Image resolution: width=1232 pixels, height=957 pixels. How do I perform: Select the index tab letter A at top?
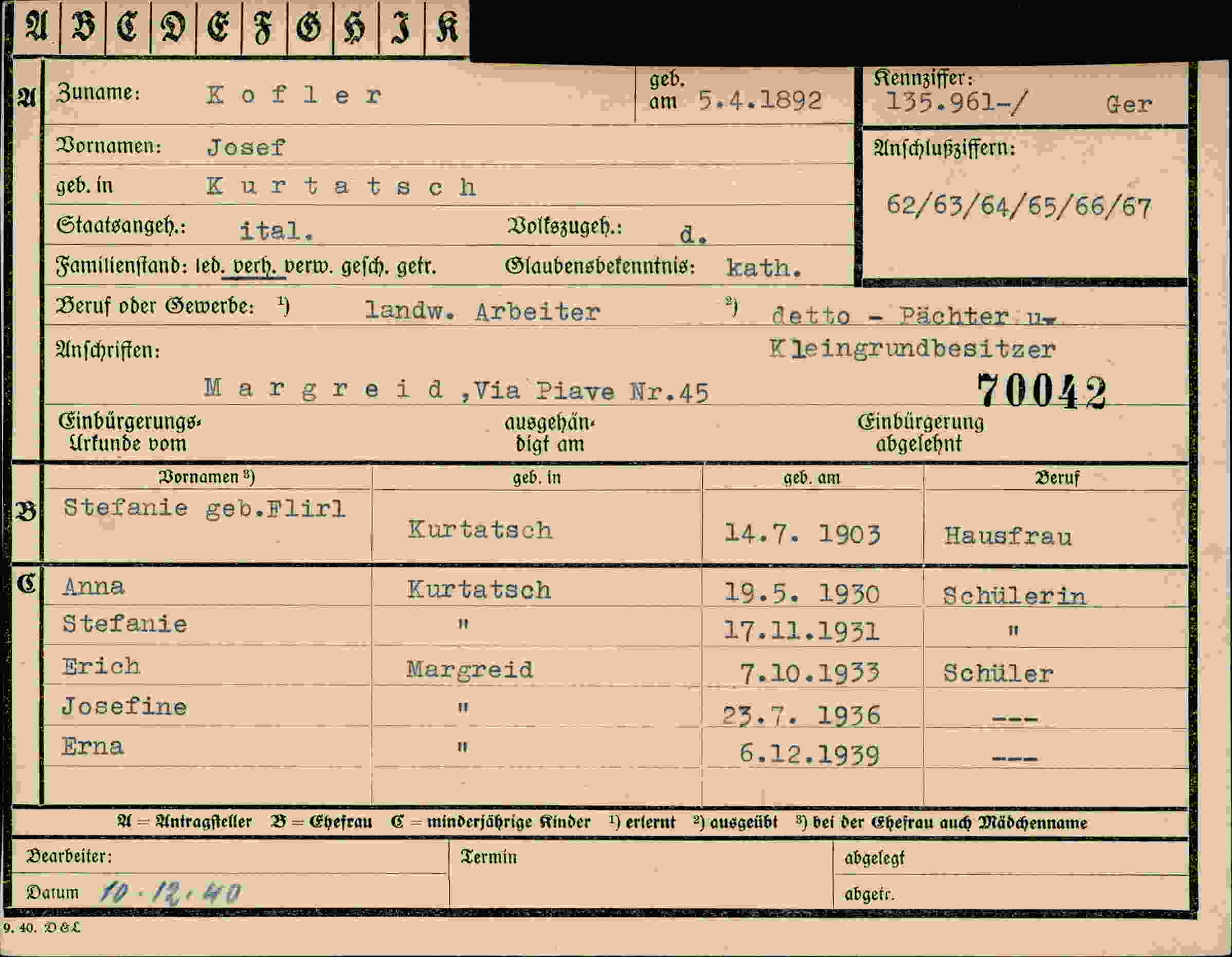coord(37,27)
